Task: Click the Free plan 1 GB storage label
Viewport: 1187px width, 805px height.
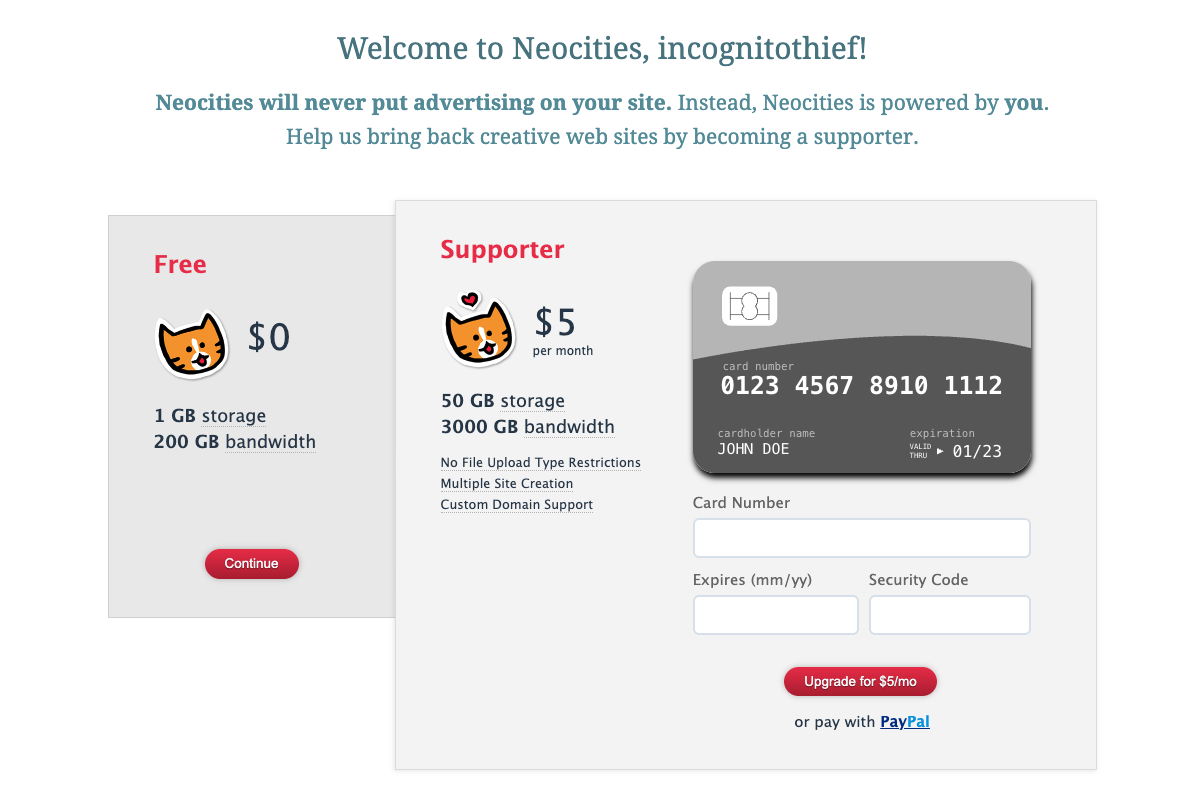Action: coord(210,416)
